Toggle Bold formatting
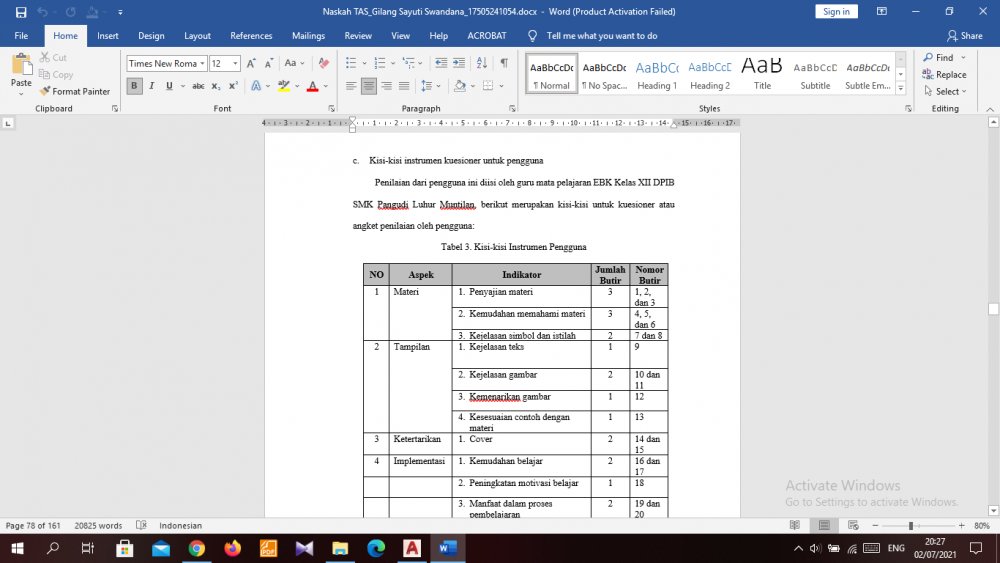 134,85
